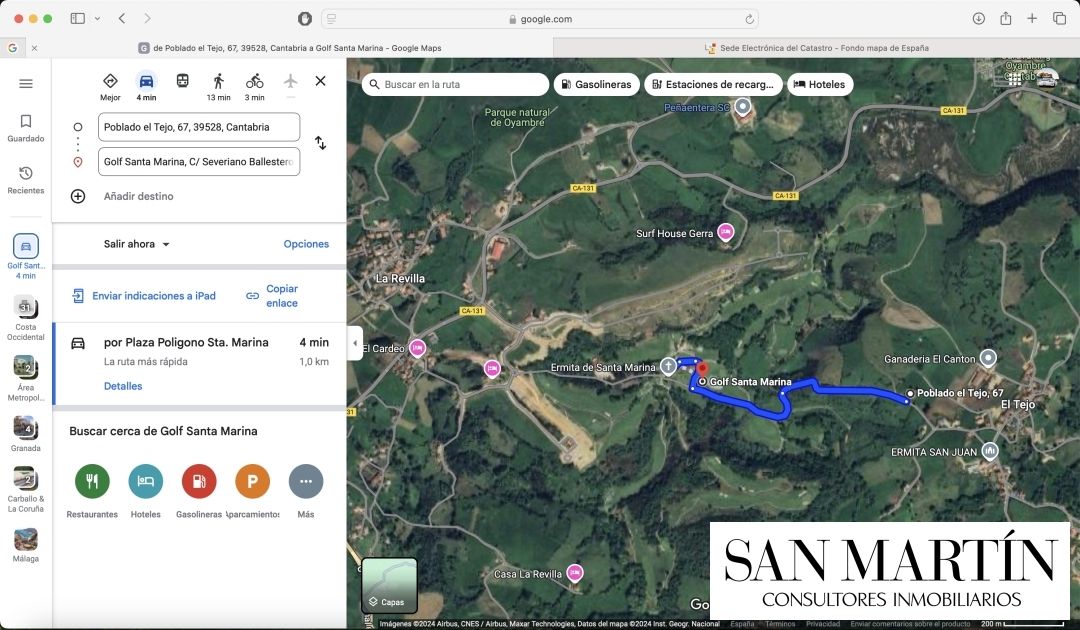Click the Ganaderia El Canton marker
This screenshot has width=1080, height=630.
988,358
